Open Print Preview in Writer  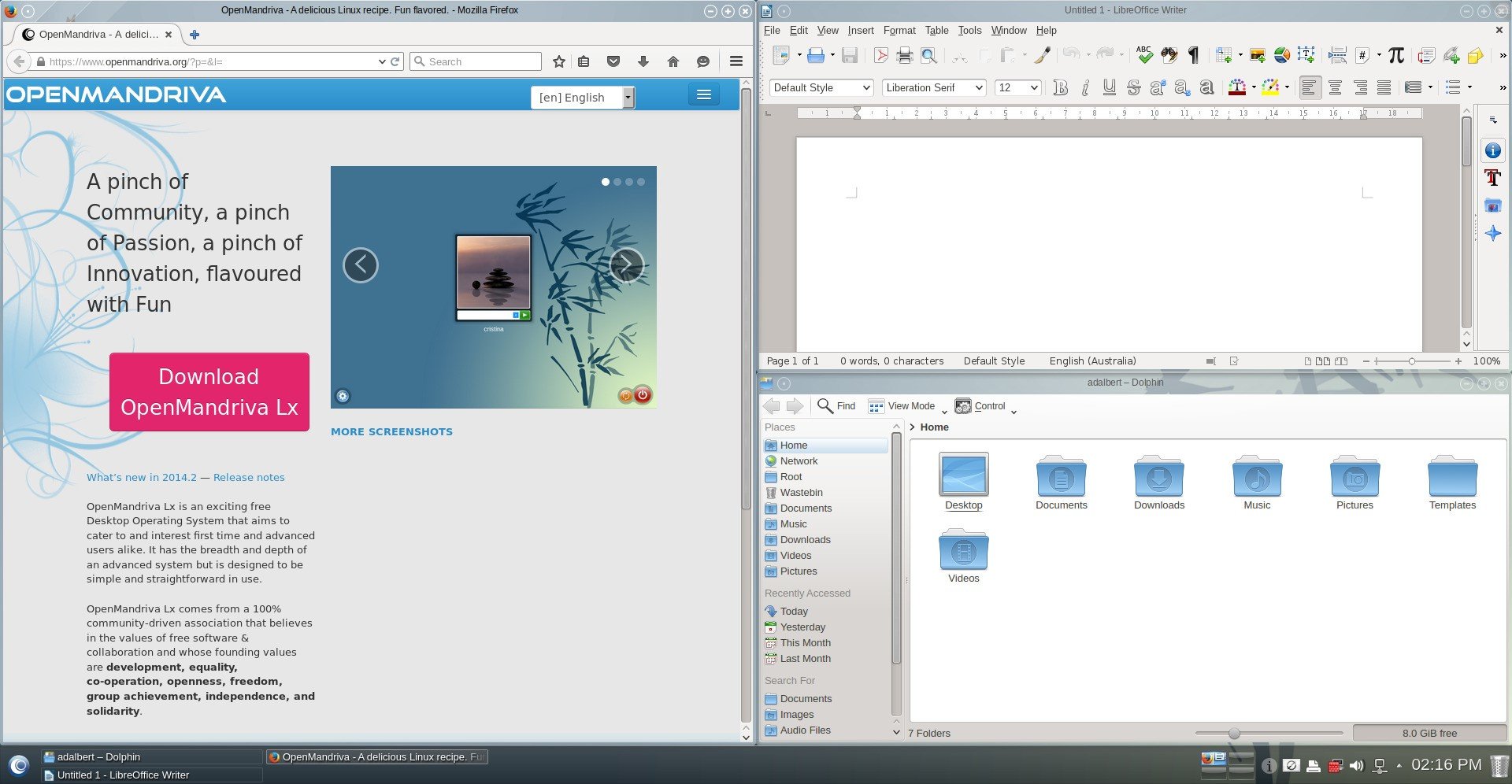pyautogui.click(x=929, y=55)
